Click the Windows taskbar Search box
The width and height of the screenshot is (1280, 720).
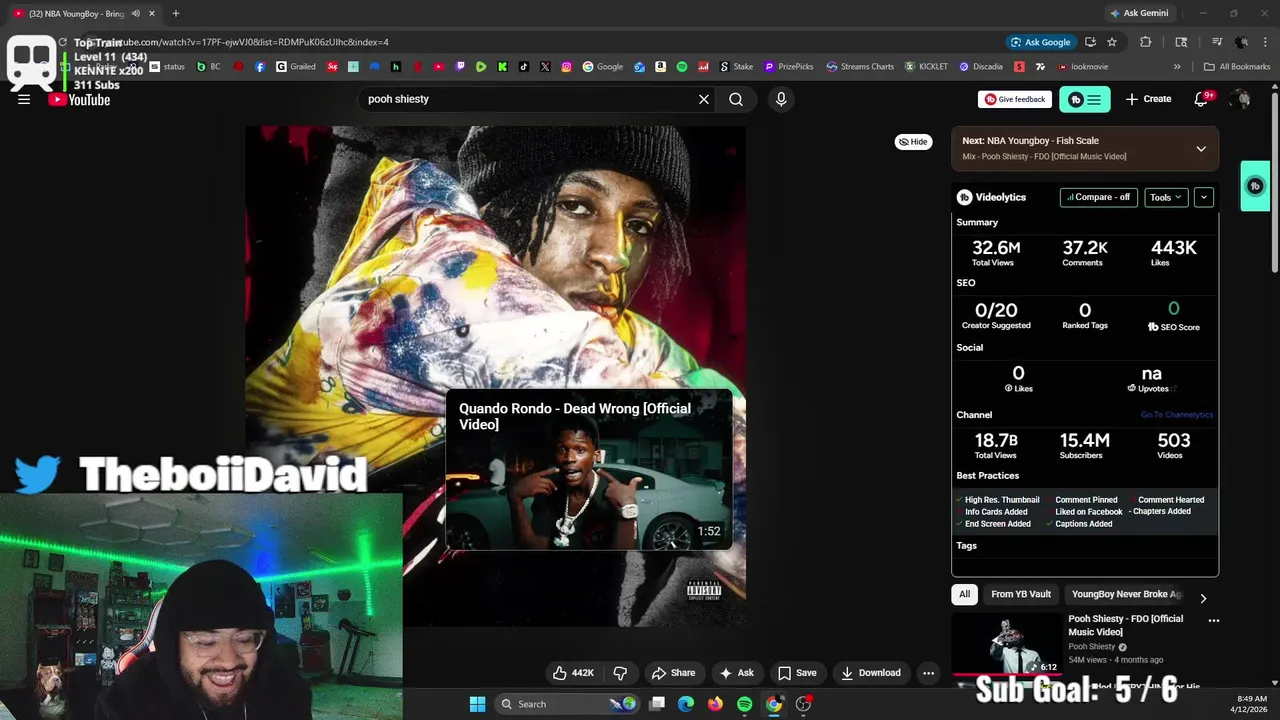(x=567, y=704)
